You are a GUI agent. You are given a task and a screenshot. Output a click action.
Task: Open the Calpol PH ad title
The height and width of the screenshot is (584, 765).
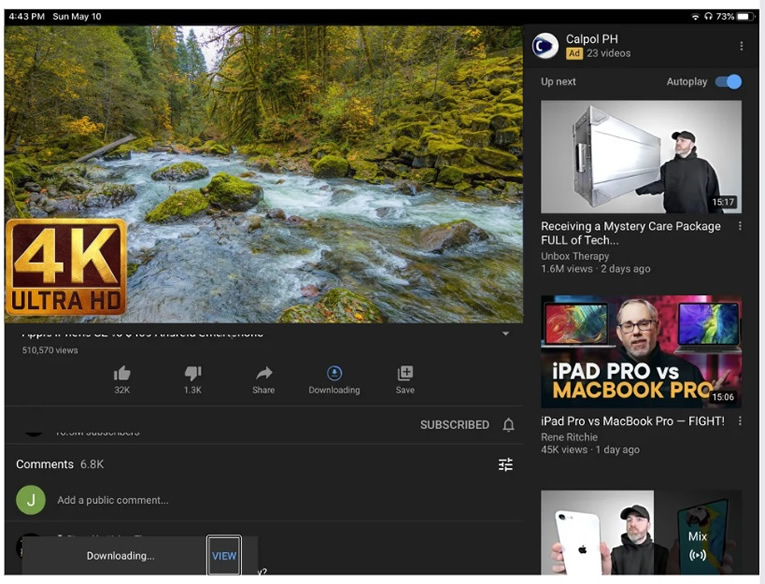pyautogui.click(x=592, y=39)
